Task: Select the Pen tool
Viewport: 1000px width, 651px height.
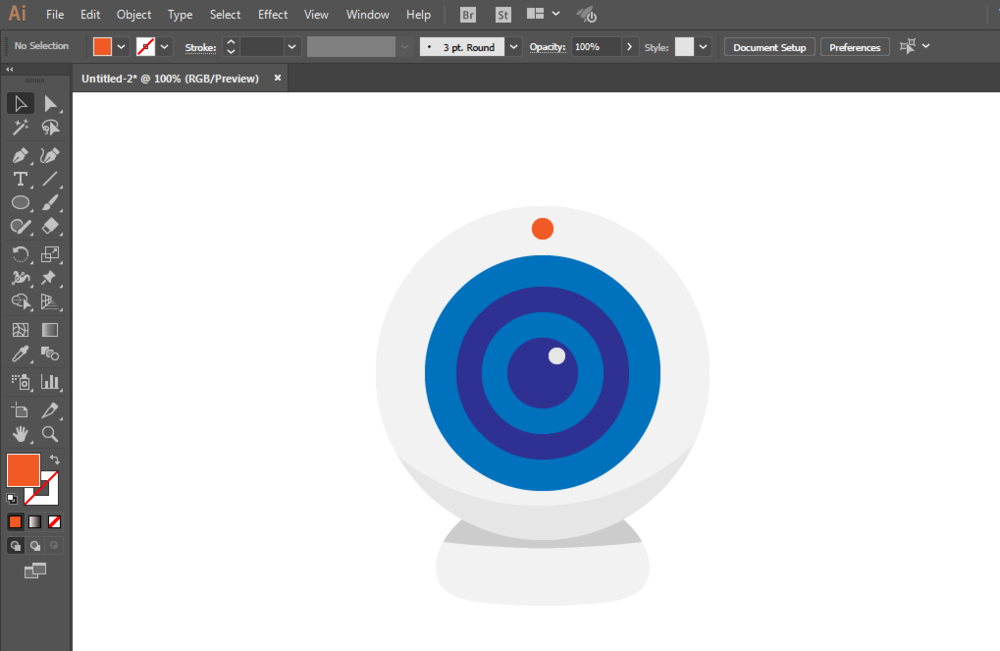Action: pos(20,156)
